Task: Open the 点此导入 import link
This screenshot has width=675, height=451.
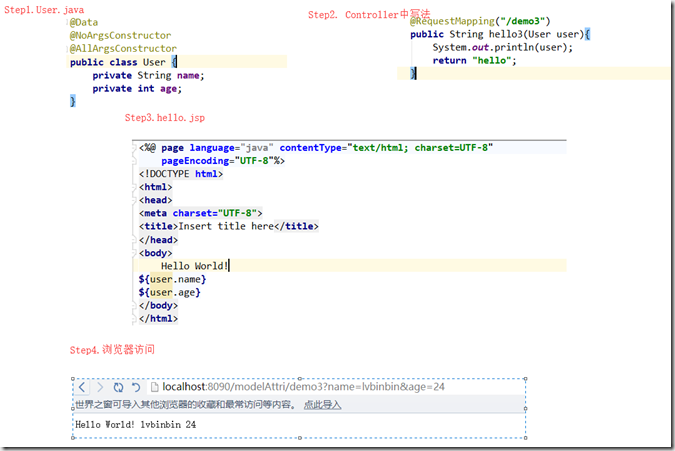Action: click(x=322, y=405)
